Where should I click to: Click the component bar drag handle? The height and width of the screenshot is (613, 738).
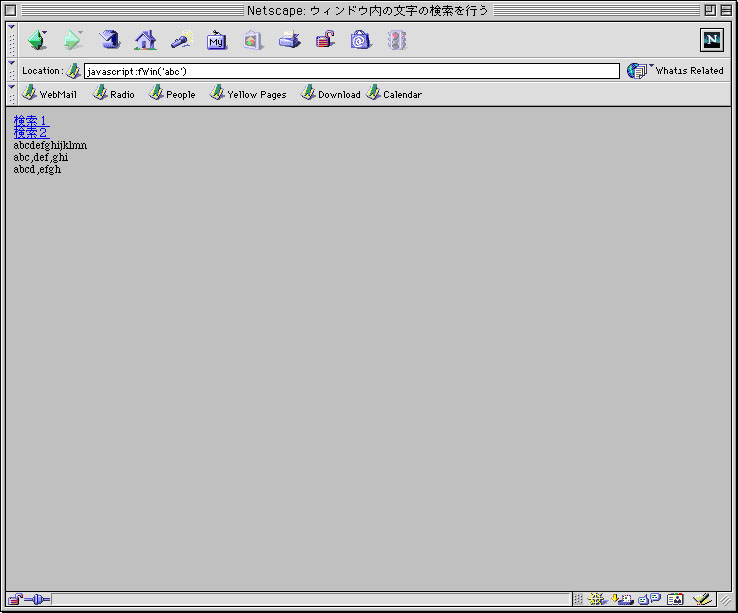pyautogui.click(x=578, y=599)
